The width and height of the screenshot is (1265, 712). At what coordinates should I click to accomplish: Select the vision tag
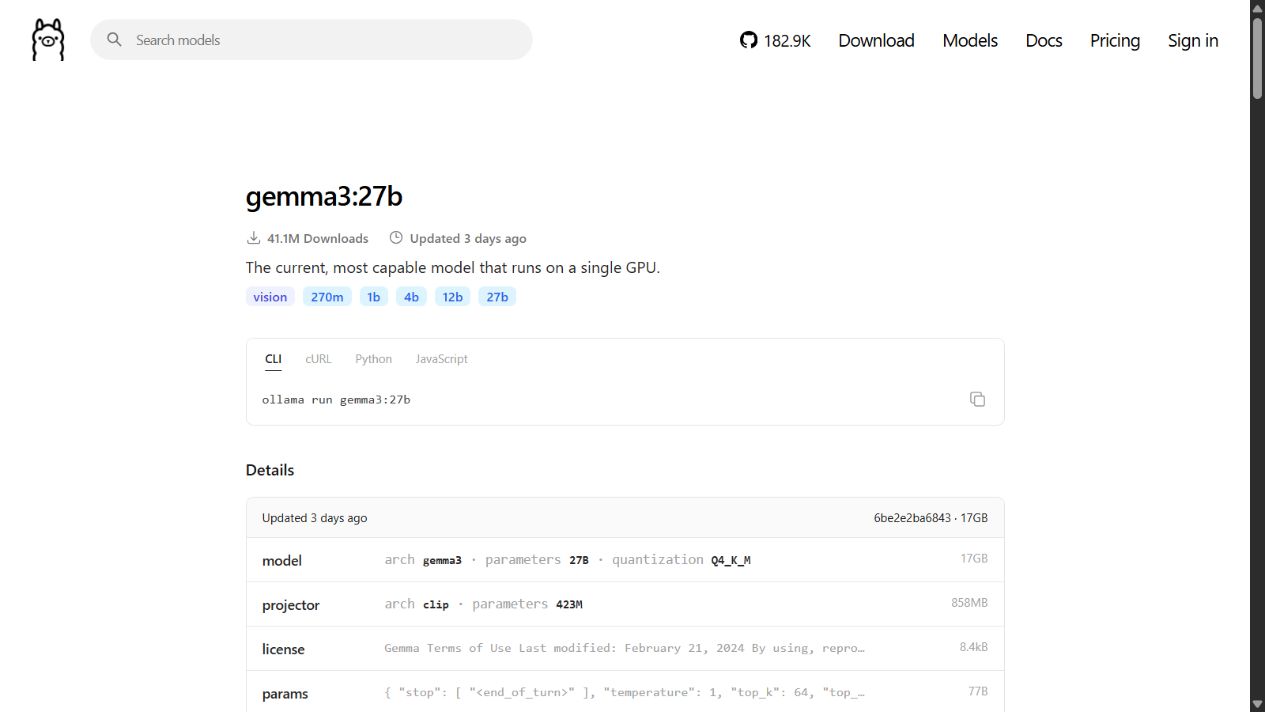[270, 297]
